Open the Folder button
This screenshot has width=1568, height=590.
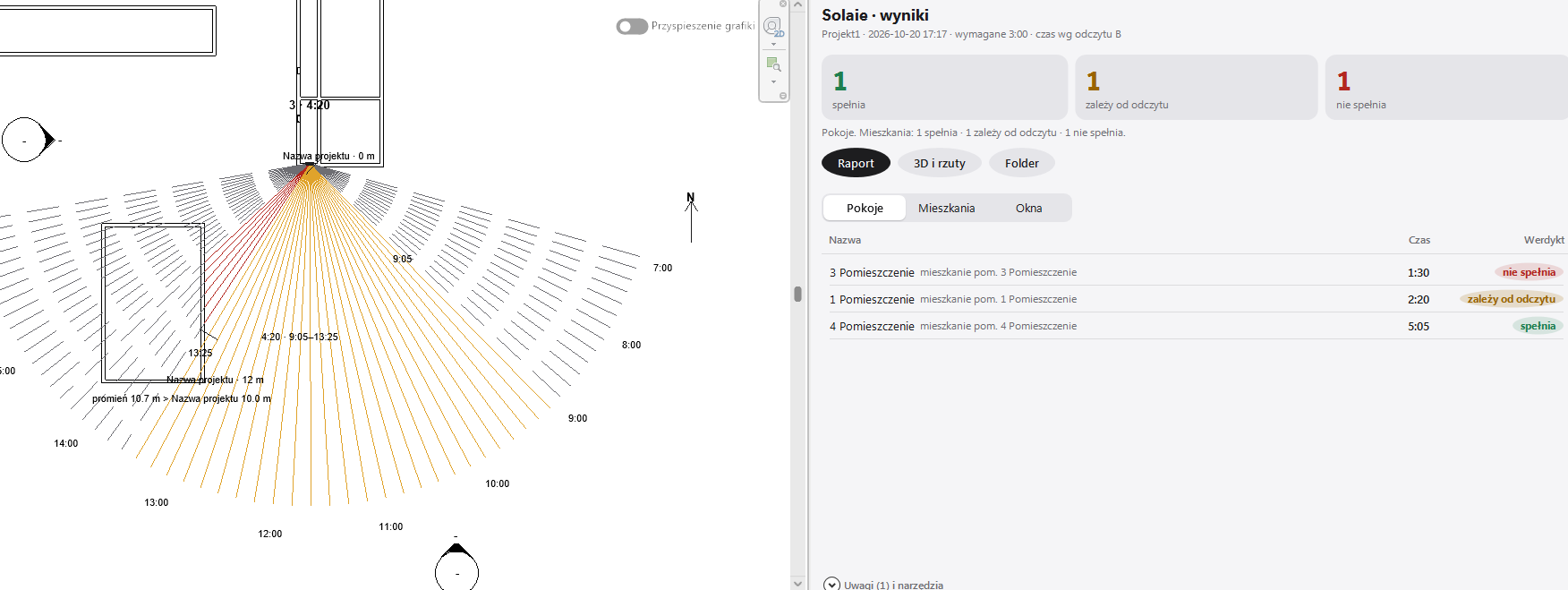[1021, 163]
